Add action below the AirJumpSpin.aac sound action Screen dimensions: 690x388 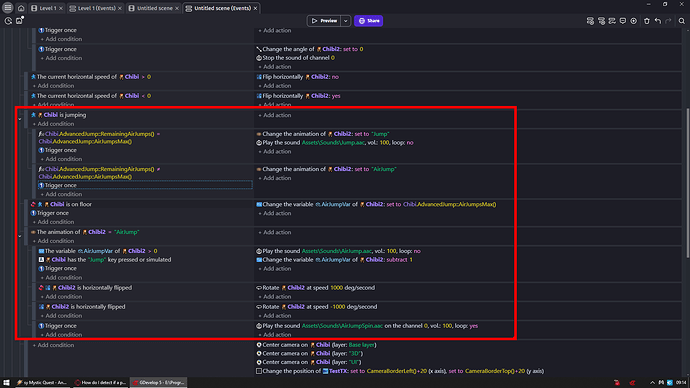(275, 335)
